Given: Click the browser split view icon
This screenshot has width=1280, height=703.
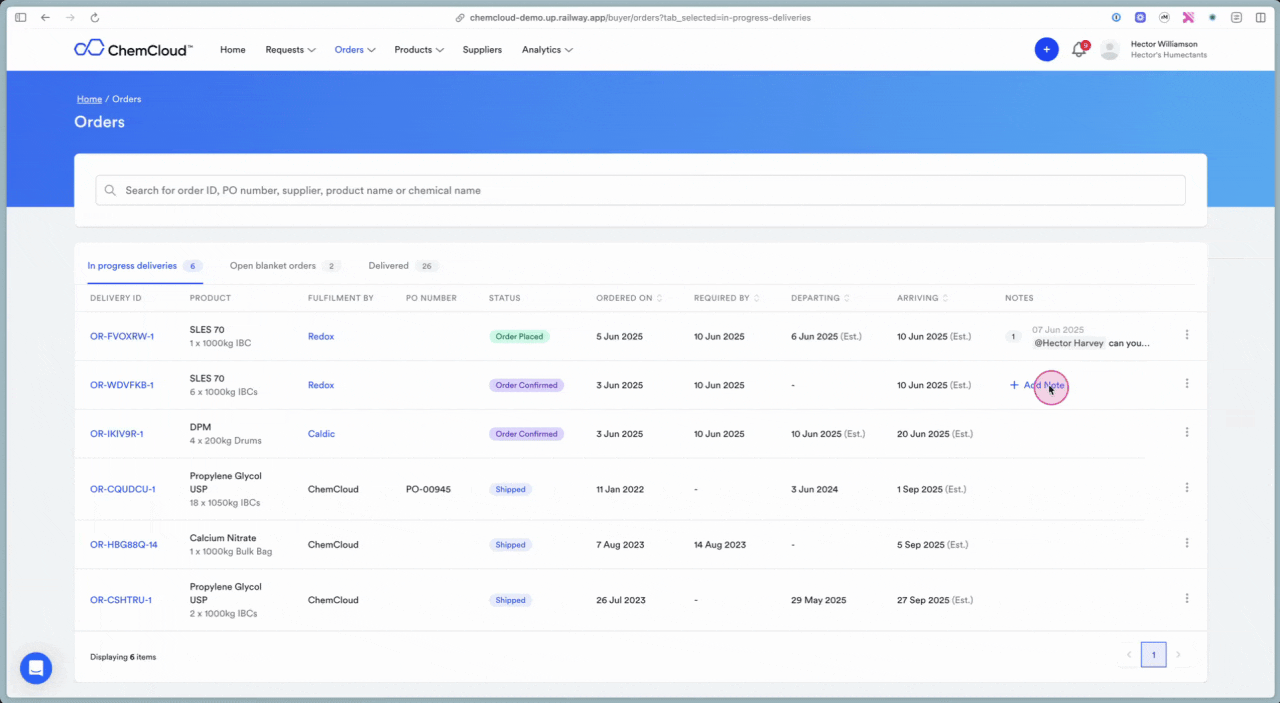Looking at the screenshot, I should tap(1261, 17).
